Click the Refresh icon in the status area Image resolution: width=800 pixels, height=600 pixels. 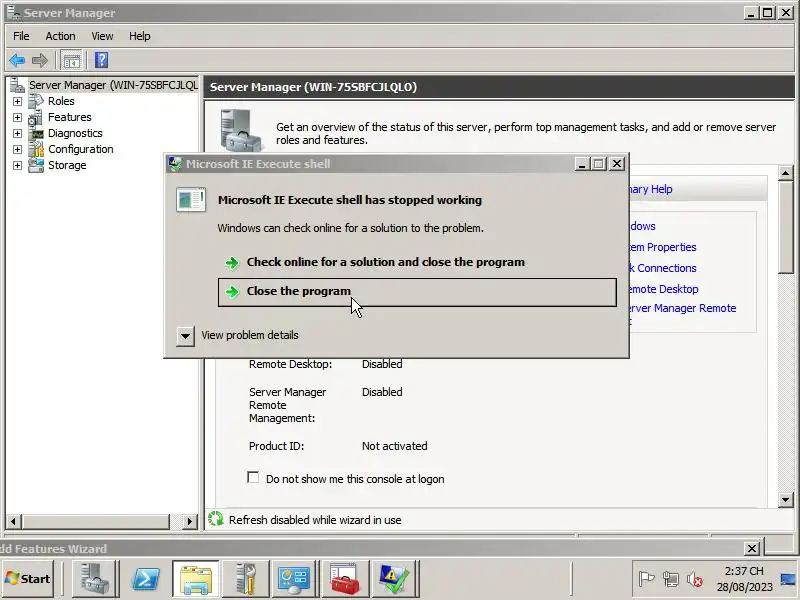tap(216, 519)
